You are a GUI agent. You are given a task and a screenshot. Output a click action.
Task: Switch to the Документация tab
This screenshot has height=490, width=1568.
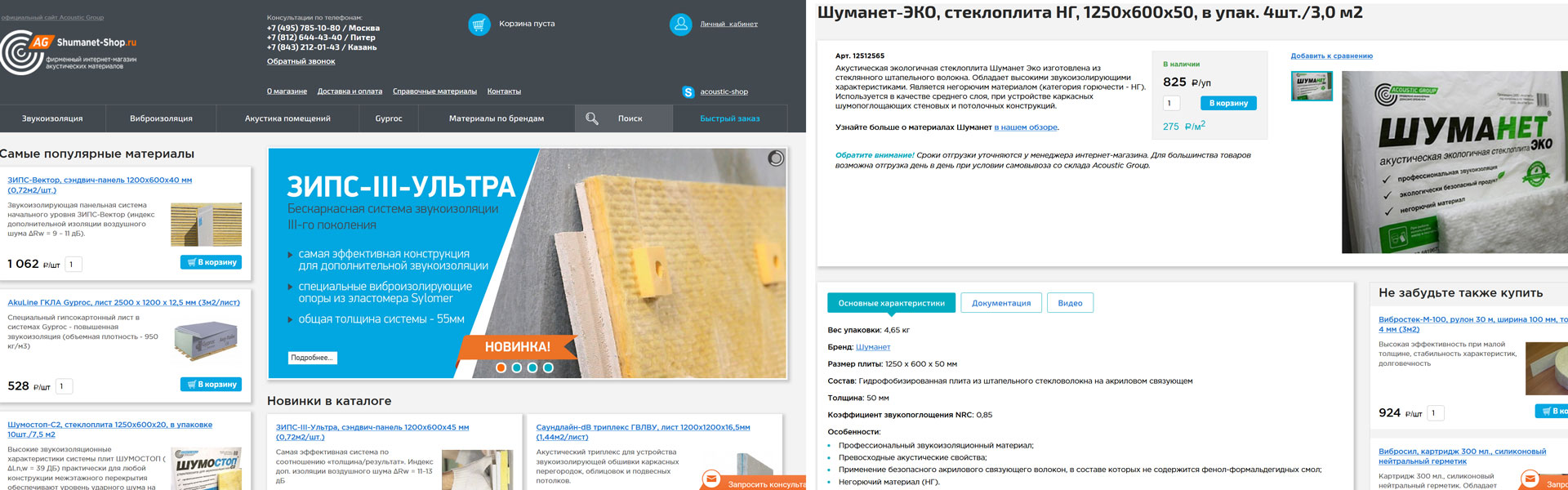coord(1001,303)
